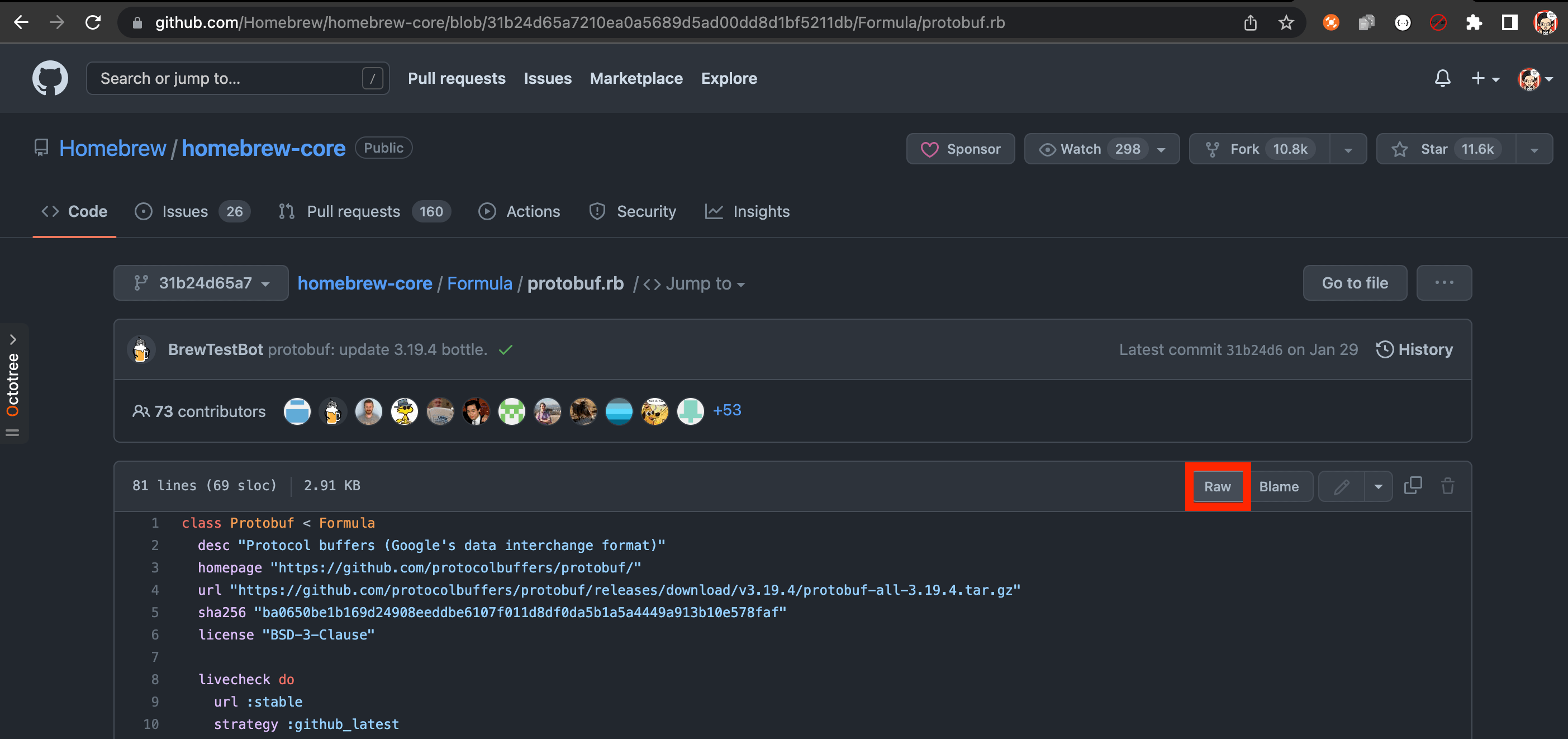
Task: Open Issues in the top navigation
Action: [548, 78]
